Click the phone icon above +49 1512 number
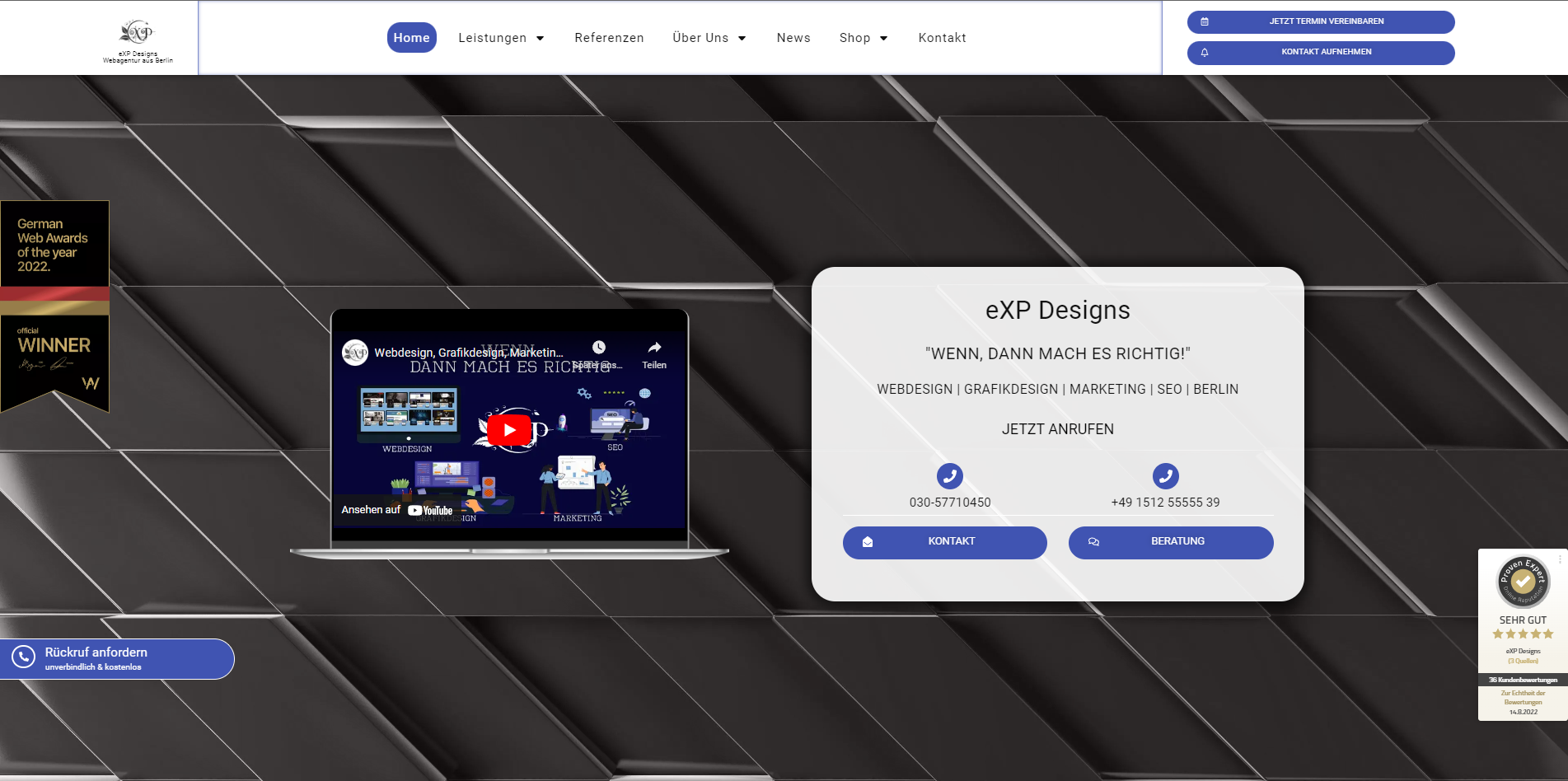This screenshot has width=1568, height=781. (x=1166, y=476)
